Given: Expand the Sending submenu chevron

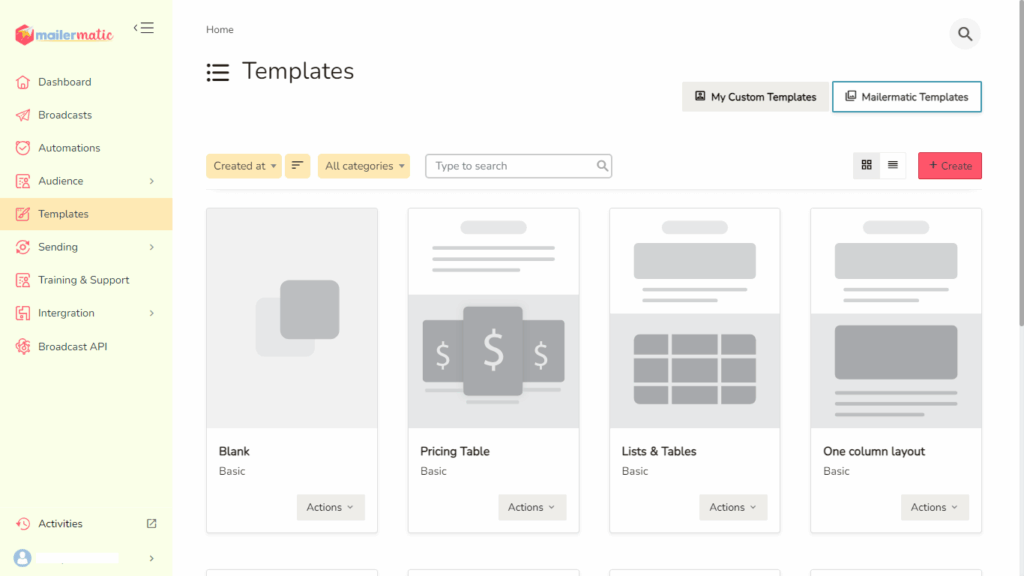Looking at the screenshot, I should pos(152,248).
